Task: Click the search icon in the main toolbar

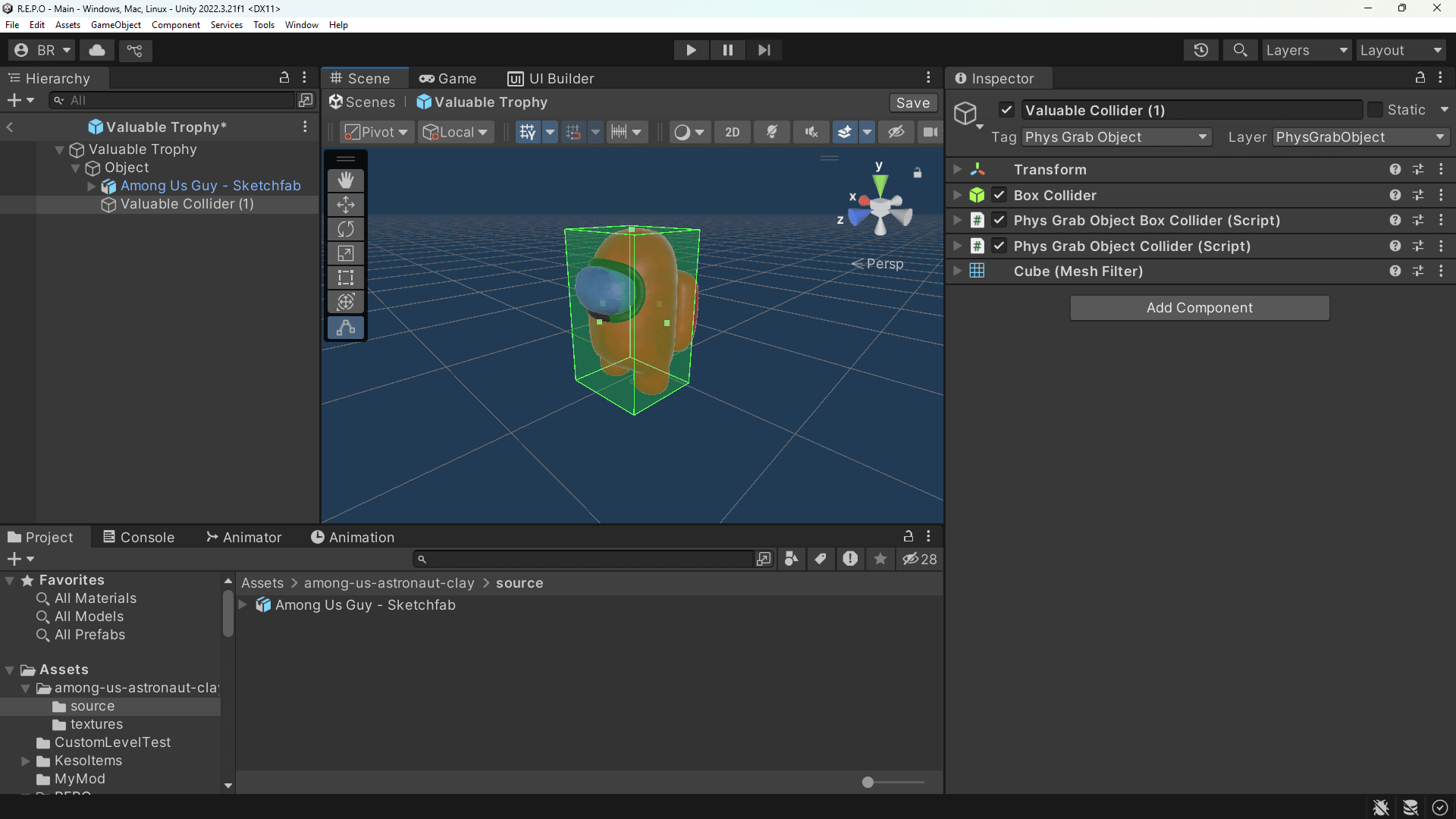Action: coord(1241,50)
